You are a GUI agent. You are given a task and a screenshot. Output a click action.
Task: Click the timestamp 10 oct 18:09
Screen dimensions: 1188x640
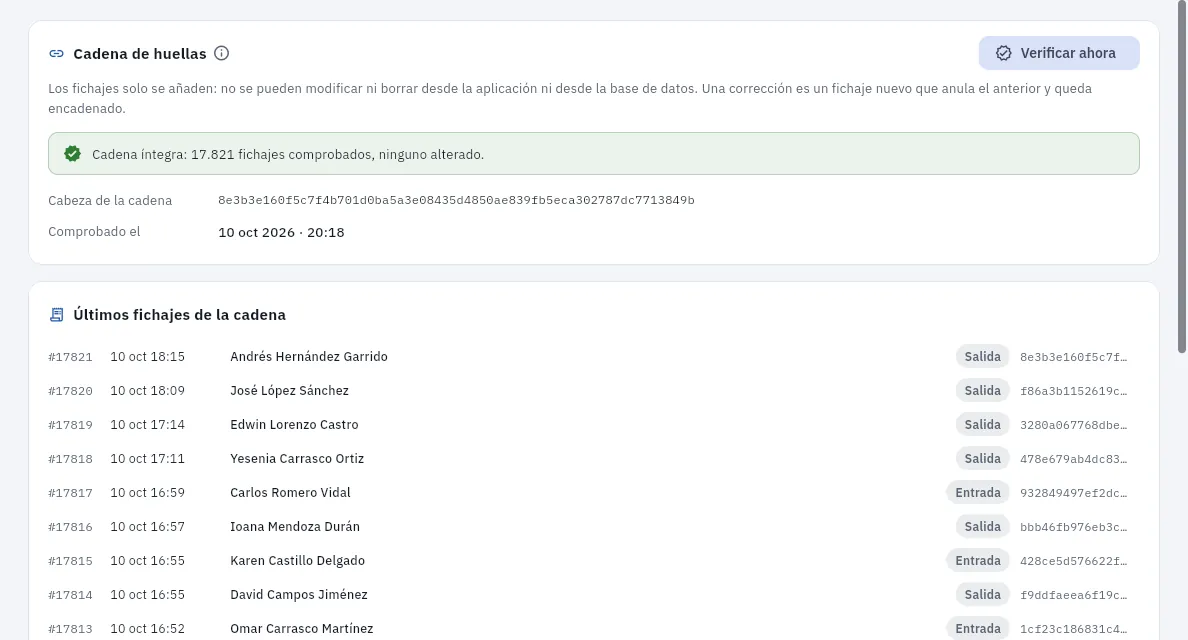pyautogui.click(x=148, y=391)
